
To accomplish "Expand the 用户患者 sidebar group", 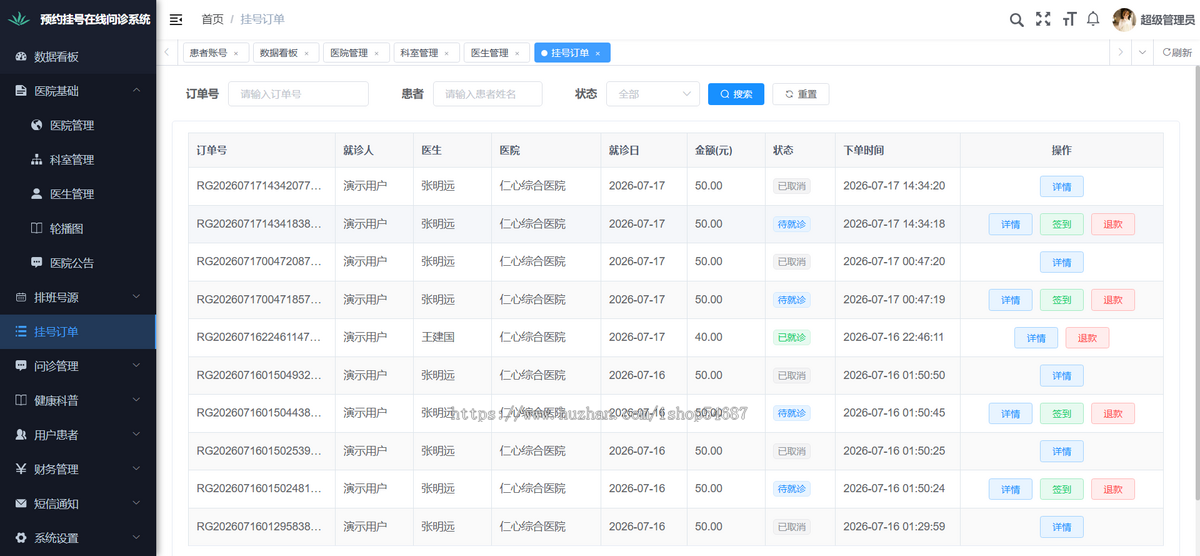I will 78,435.
